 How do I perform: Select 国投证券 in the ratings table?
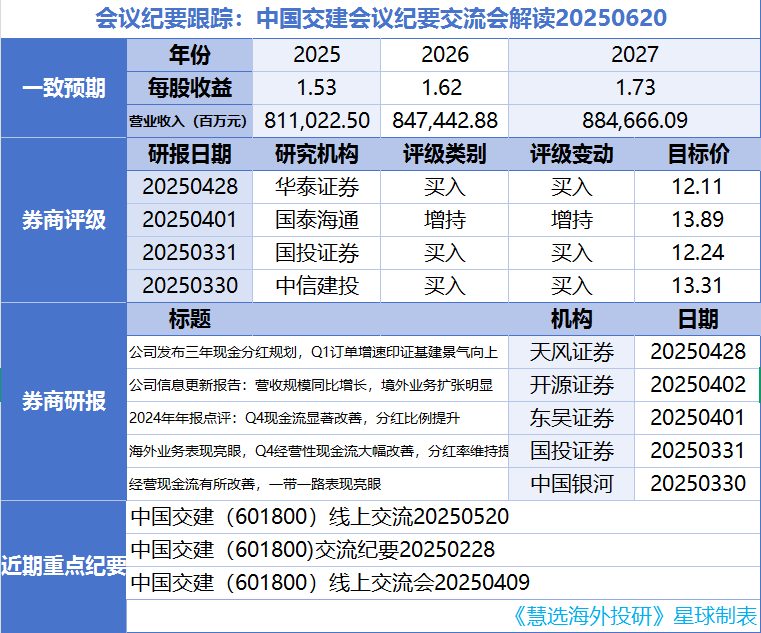(x=316, y=253)
